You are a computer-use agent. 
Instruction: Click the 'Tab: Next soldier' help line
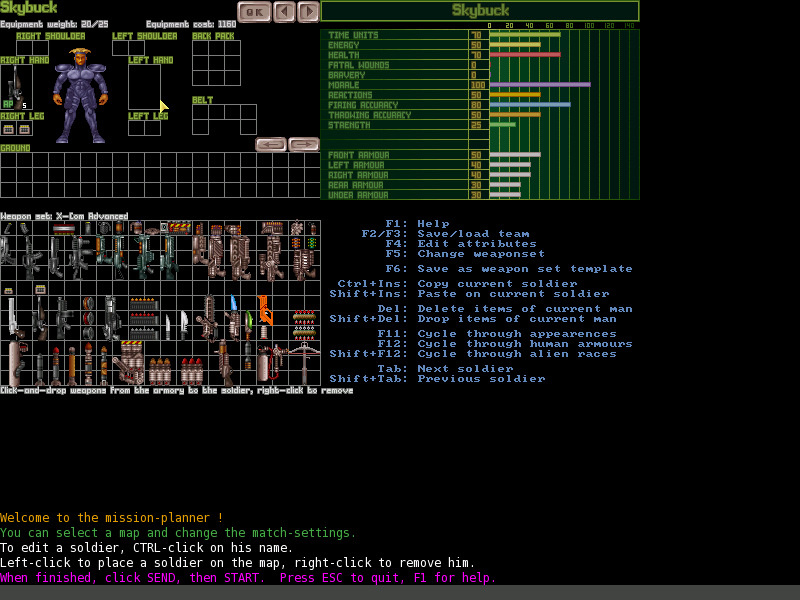(445, 368)
